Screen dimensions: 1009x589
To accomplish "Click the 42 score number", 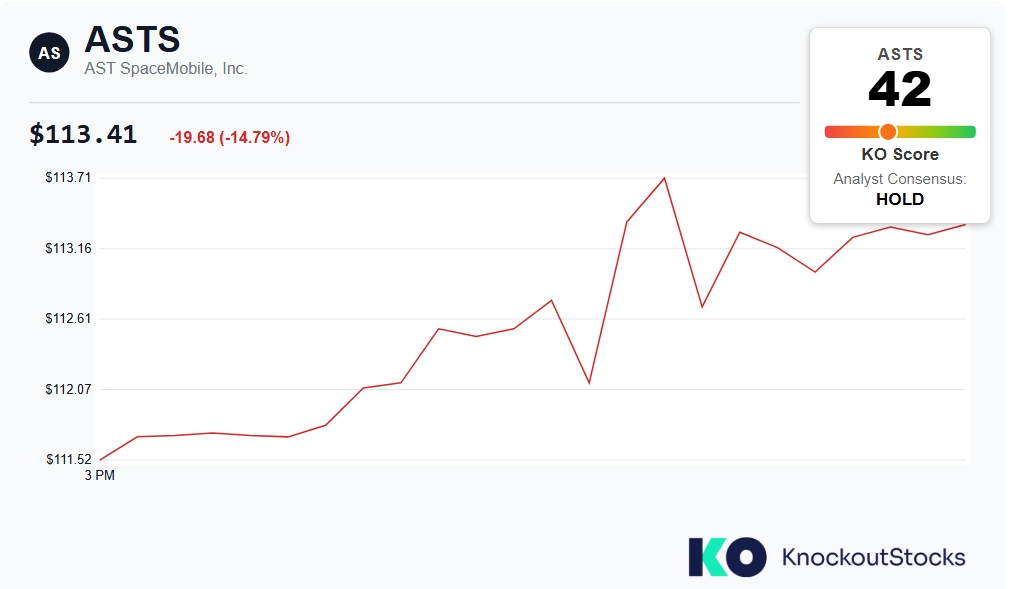I will (900, 89).
